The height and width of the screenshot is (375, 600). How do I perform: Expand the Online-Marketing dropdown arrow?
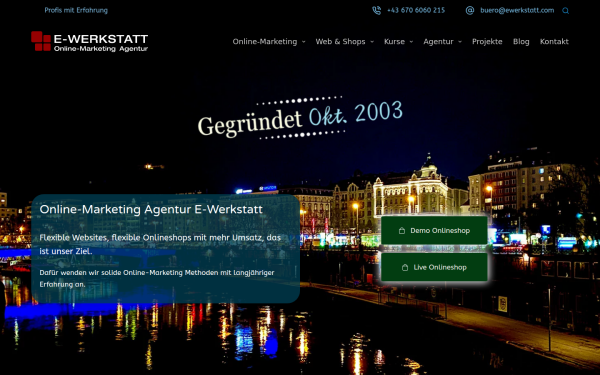click(303, 42)
